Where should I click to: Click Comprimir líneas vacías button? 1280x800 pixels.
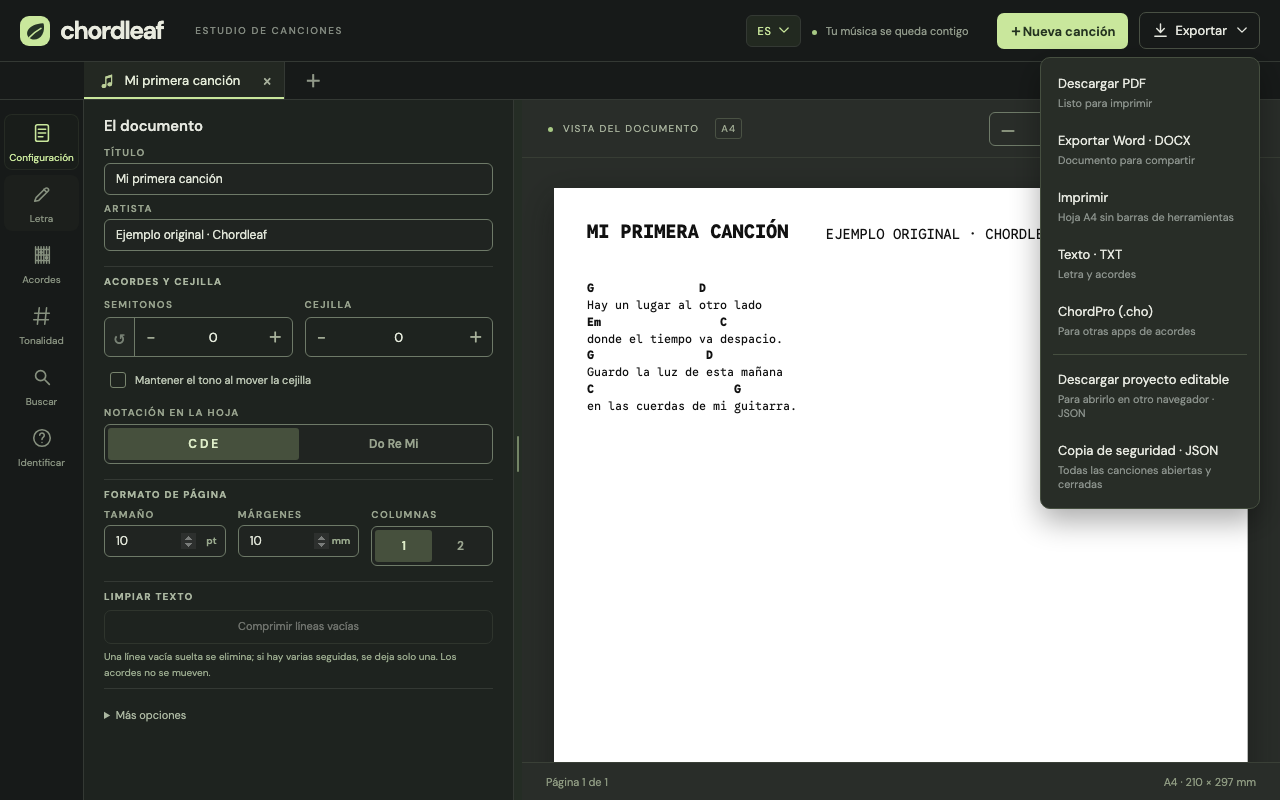point(298,627)
